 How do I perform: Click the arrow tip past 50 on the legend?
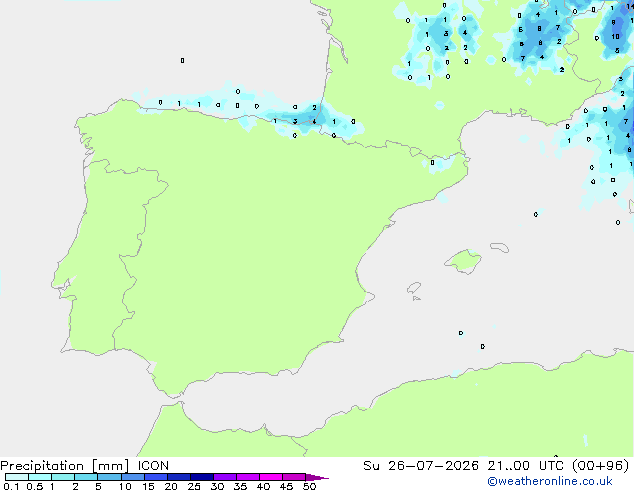pos(317,477)
